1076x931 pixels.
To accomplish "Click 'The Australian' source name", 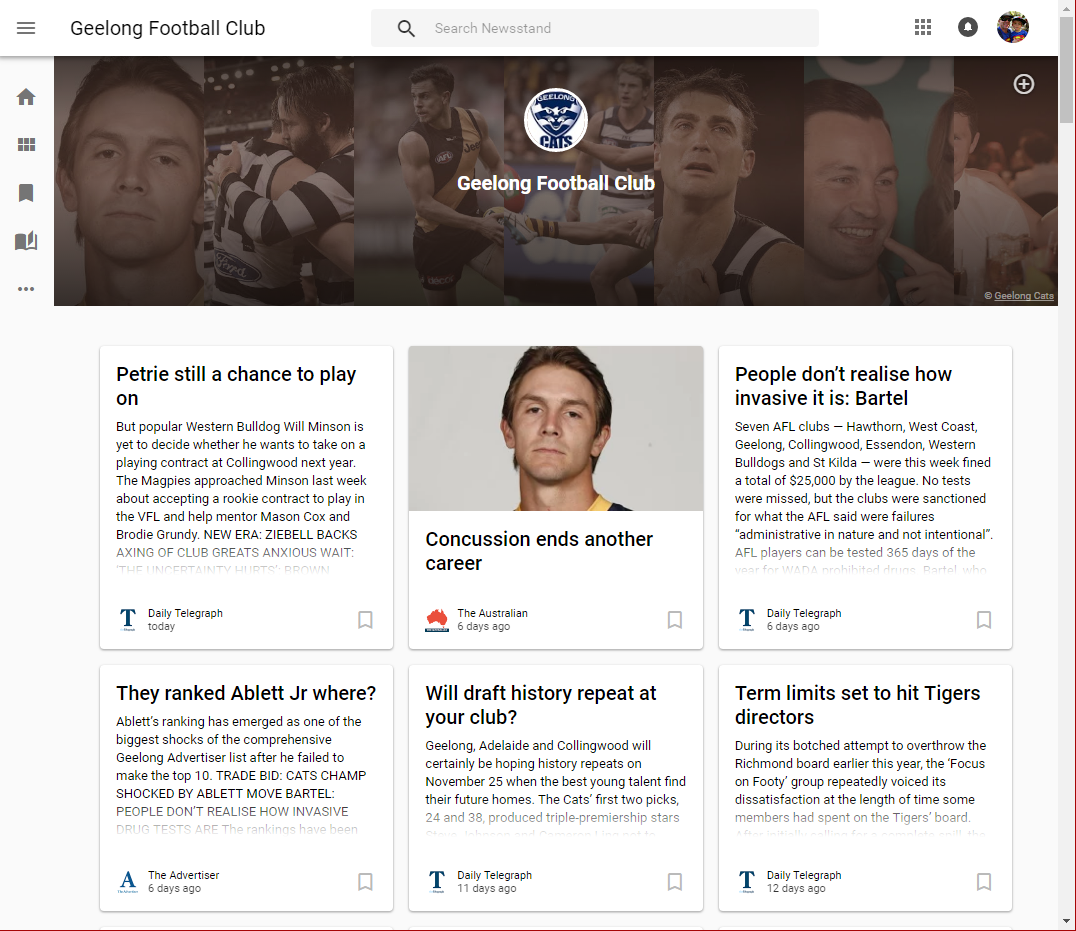I will 493,613.
